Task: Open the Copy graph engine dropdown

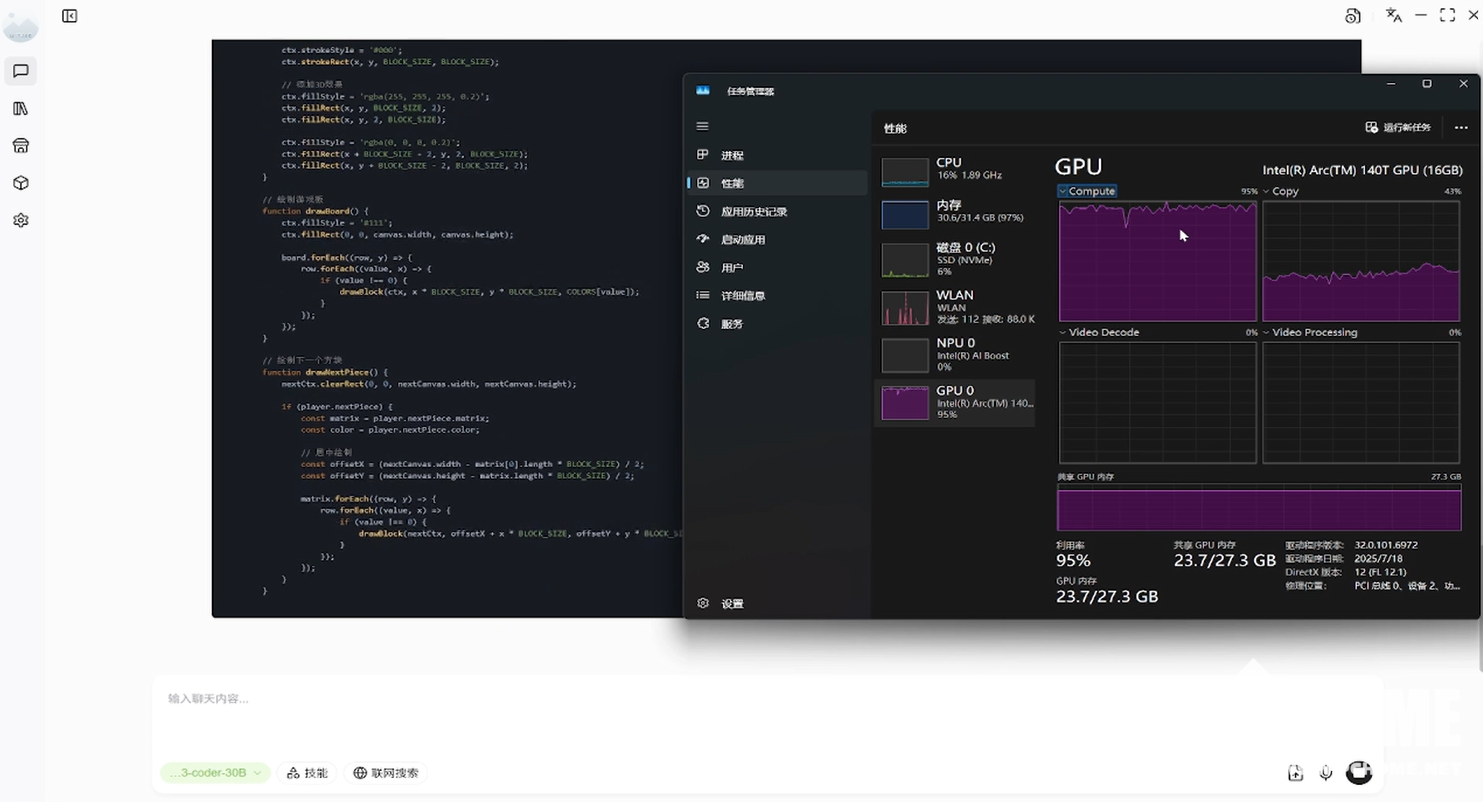Action: (x=1267, y=191)
